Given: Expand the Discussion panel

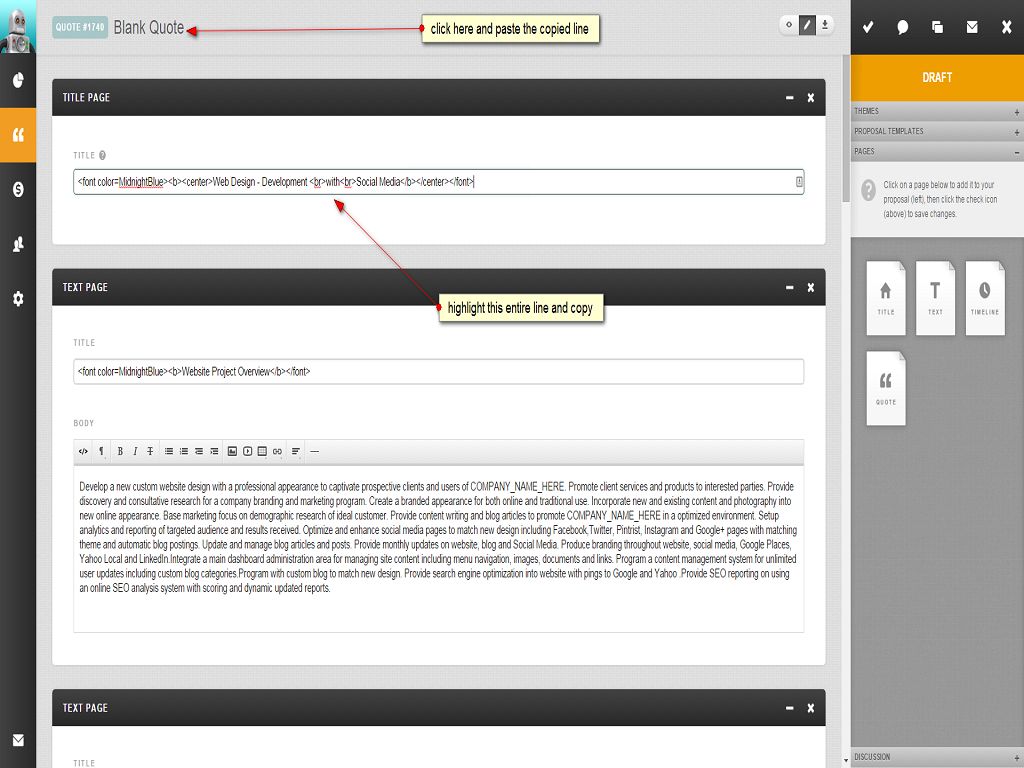Looking at the screenshot, I should (x=937, y=757).
